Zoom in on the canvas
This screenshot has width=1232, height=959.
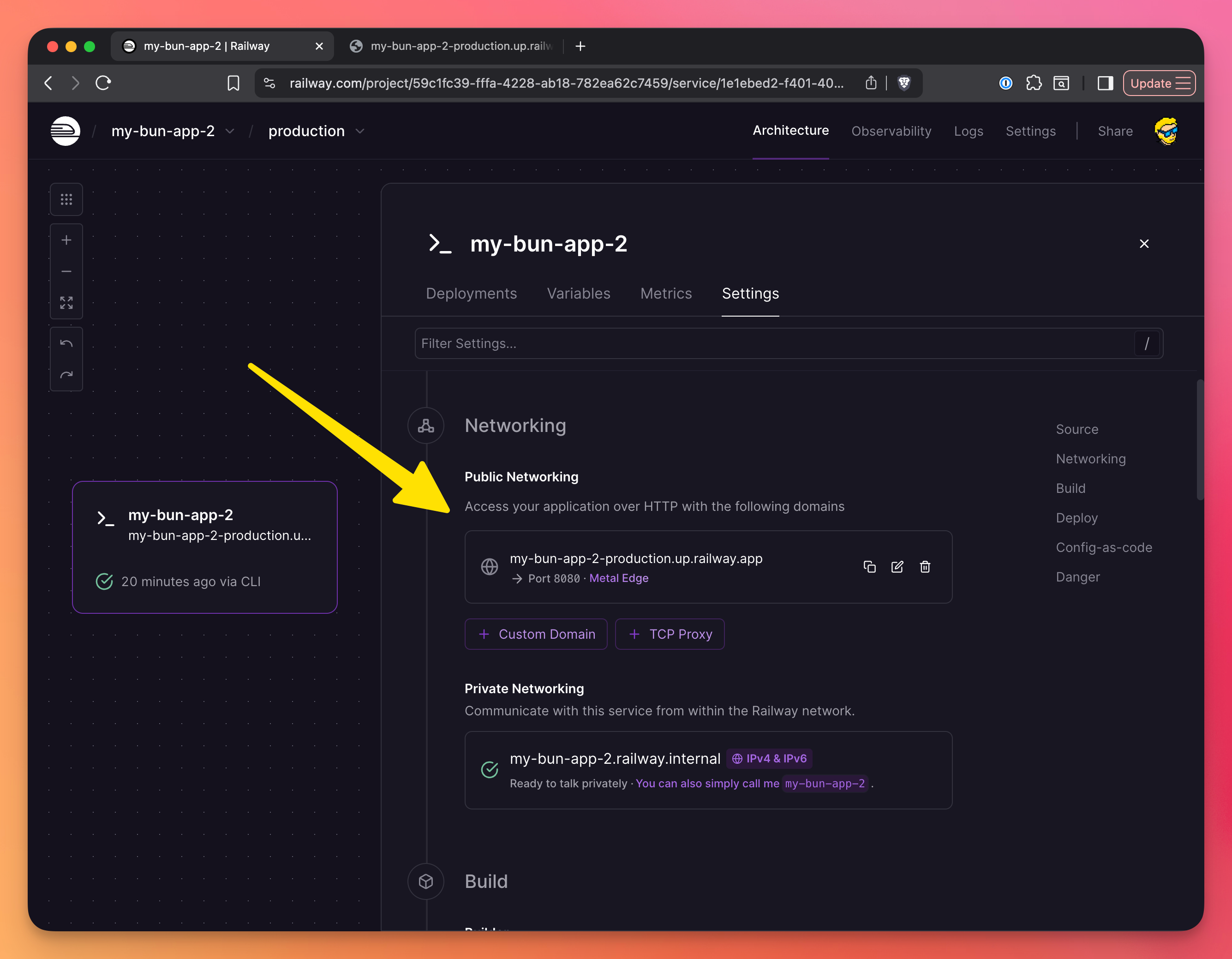pos(66,240)
